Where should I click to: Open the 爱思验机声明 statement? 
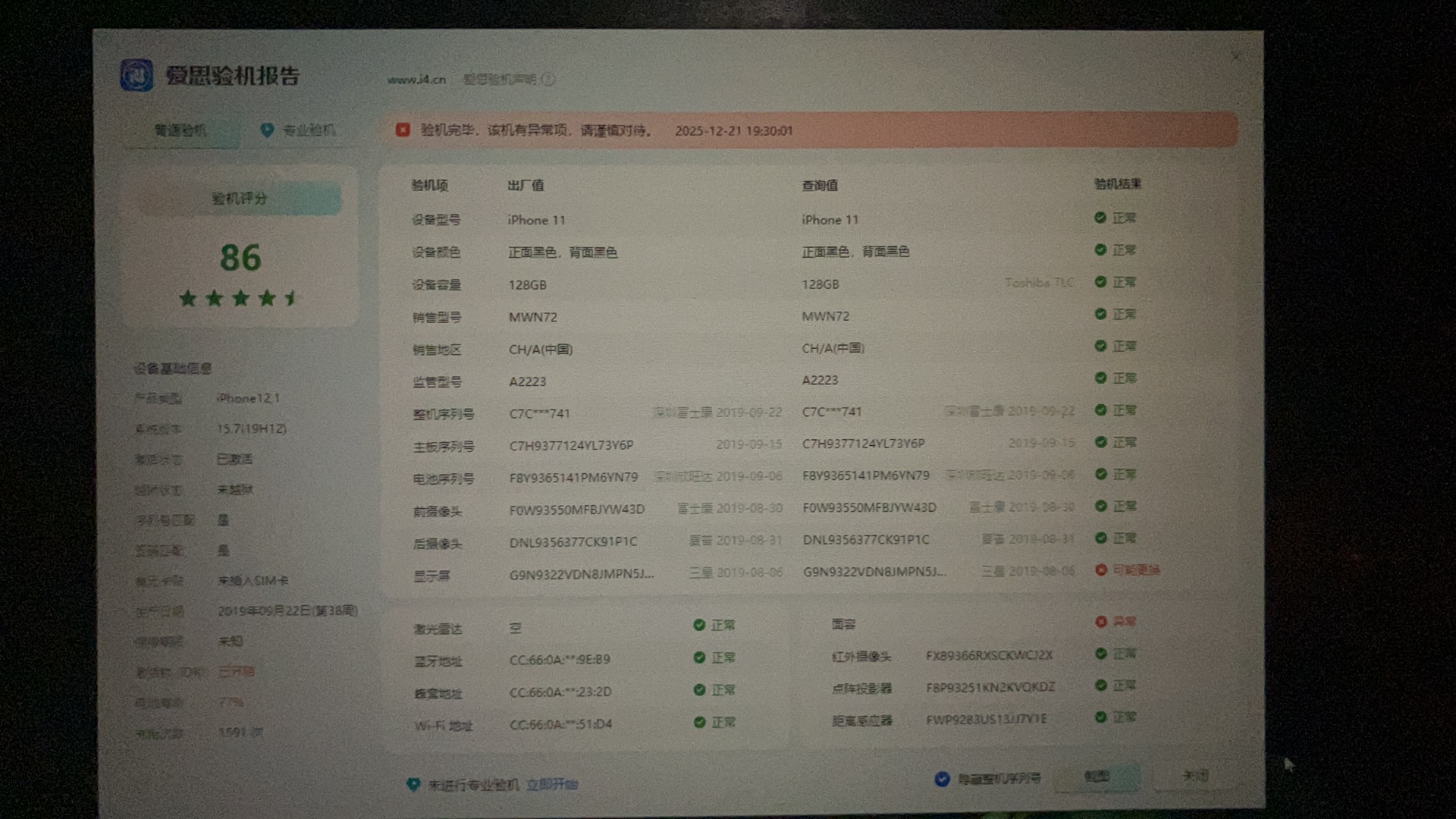[499, 79]
